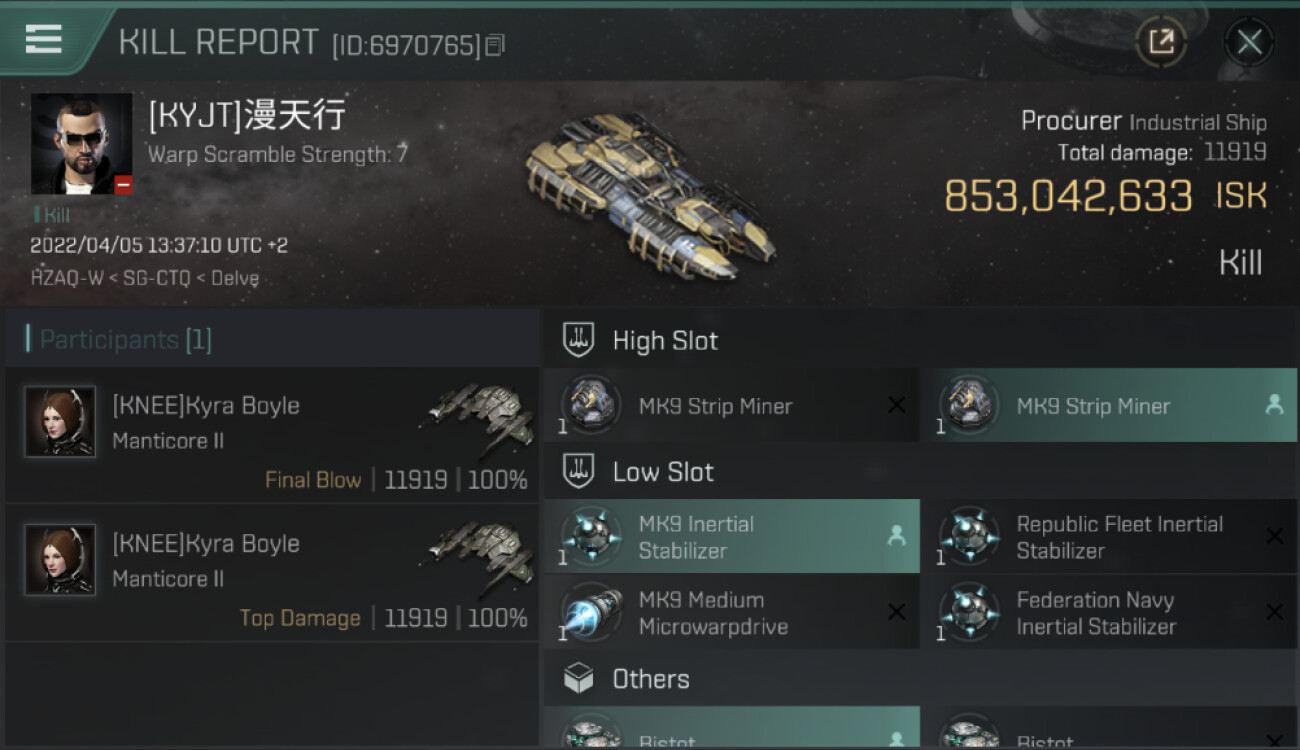The height and width of the screenshot is (750, 1300).
Task: Copy the kill report ID
Action: tap(496, 45)
